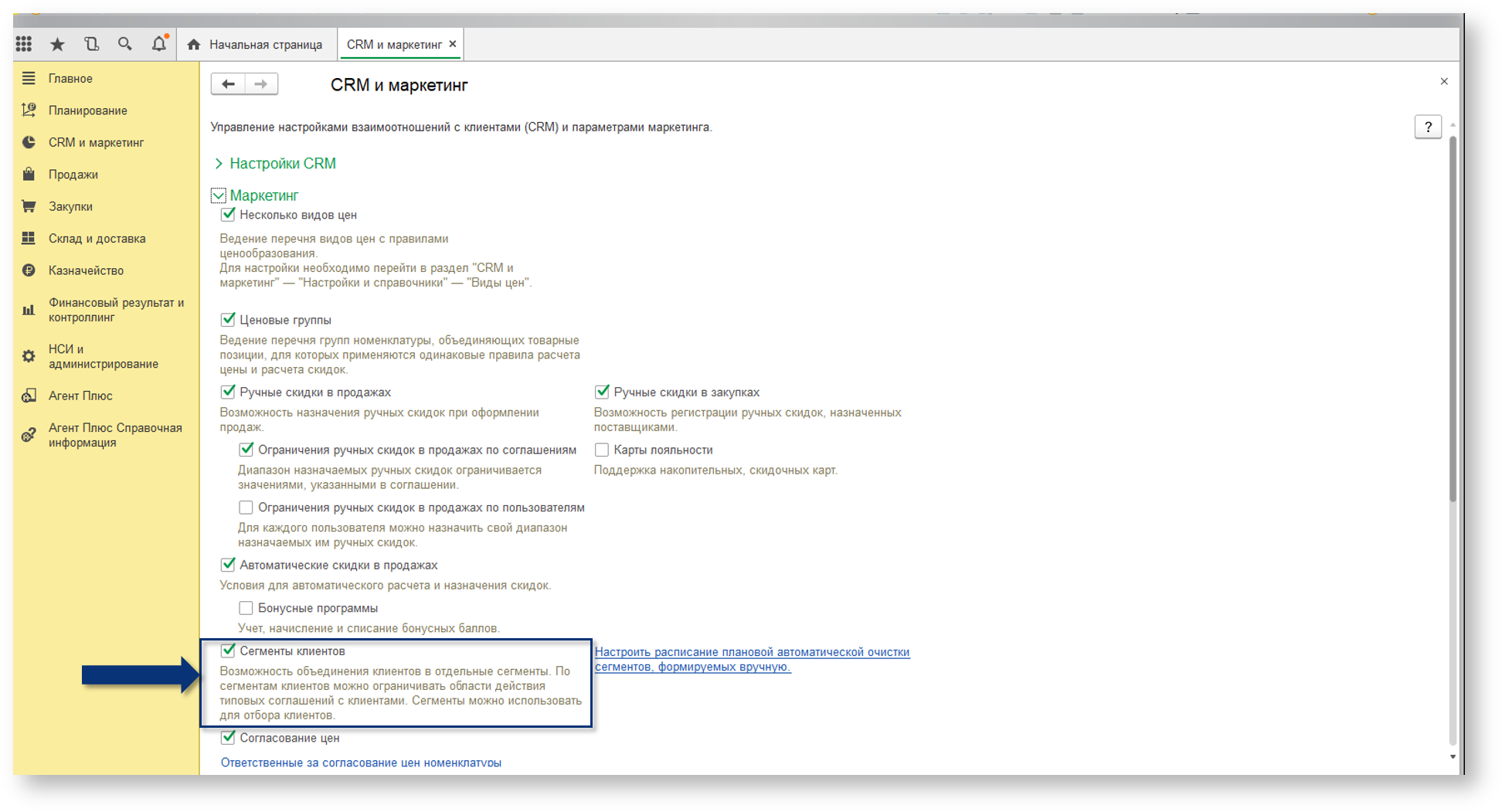Open Финансовый результат и контроллинг section
The image size is (1502, 812).
tap(116, 310)
